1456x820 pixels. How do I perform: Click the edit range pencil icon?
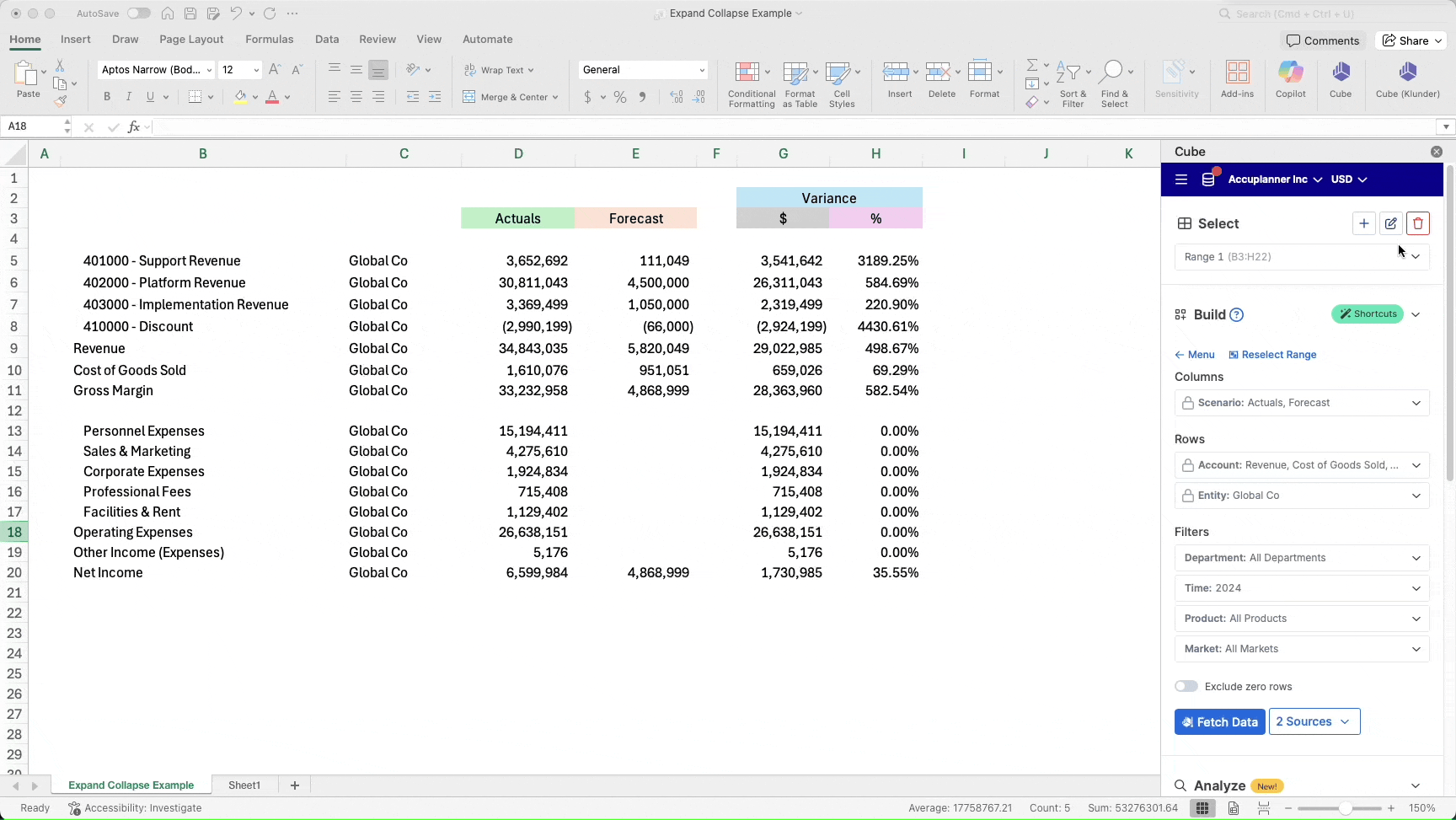tap(1391, 223)
